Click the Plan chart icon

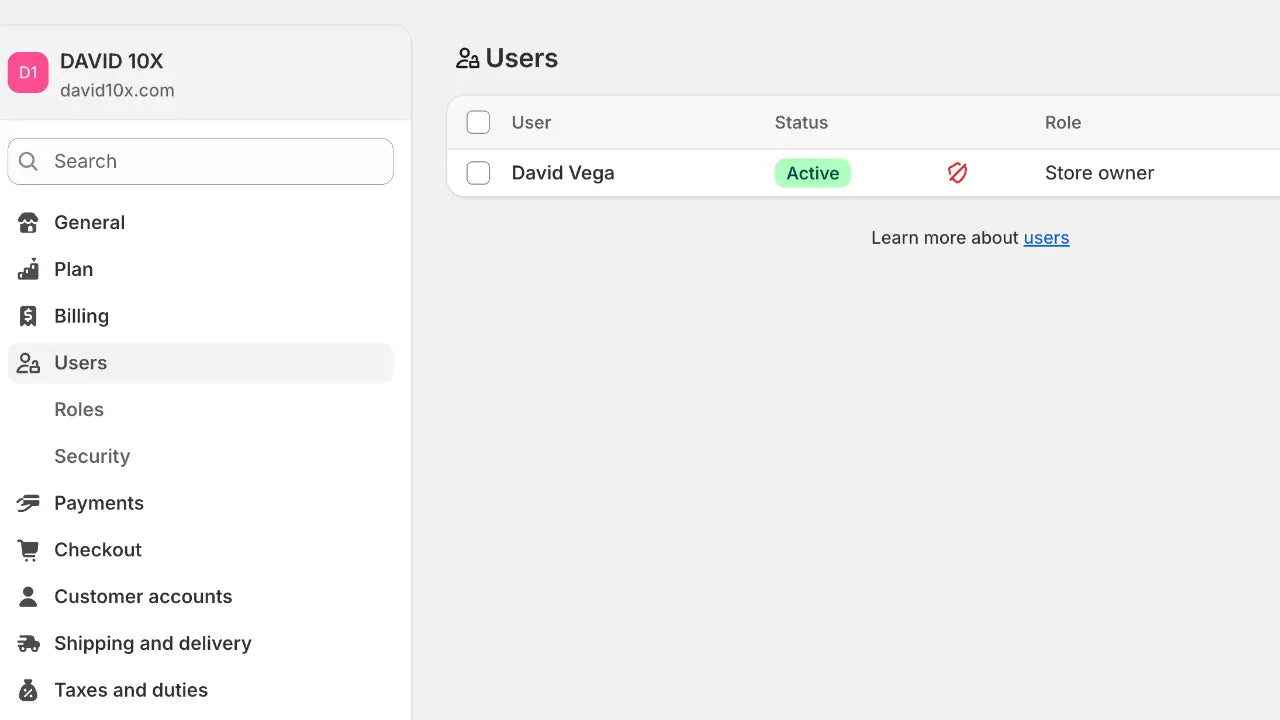pyautogui.click(x=28, y=270)
